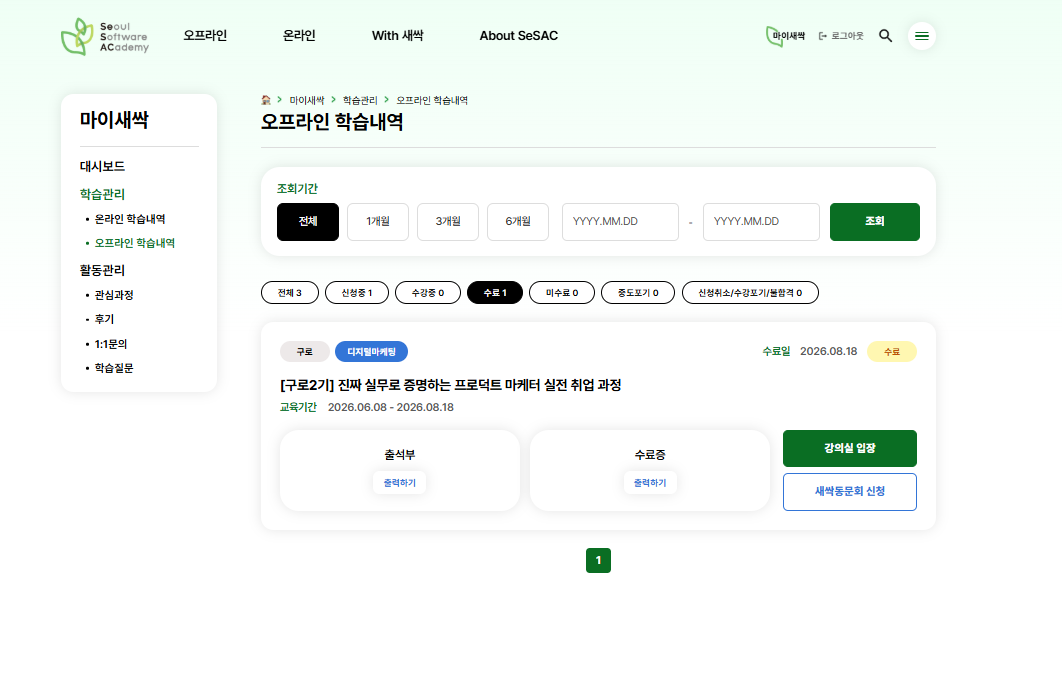Open the 온라인 top menu

pos(299,36)
